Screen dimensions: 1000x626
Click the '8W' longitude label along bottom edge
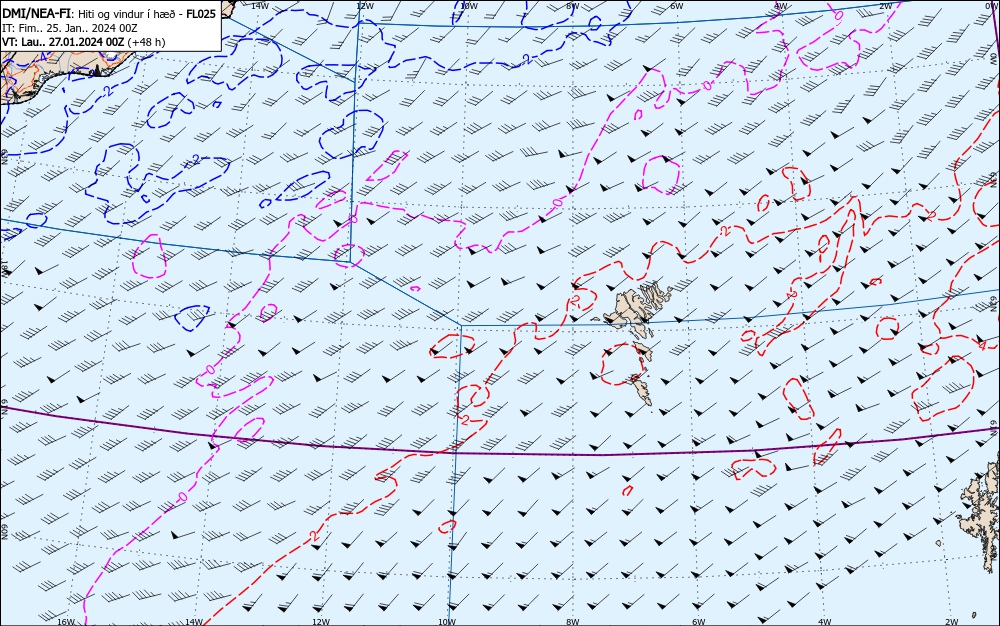[x=573, y=622]
